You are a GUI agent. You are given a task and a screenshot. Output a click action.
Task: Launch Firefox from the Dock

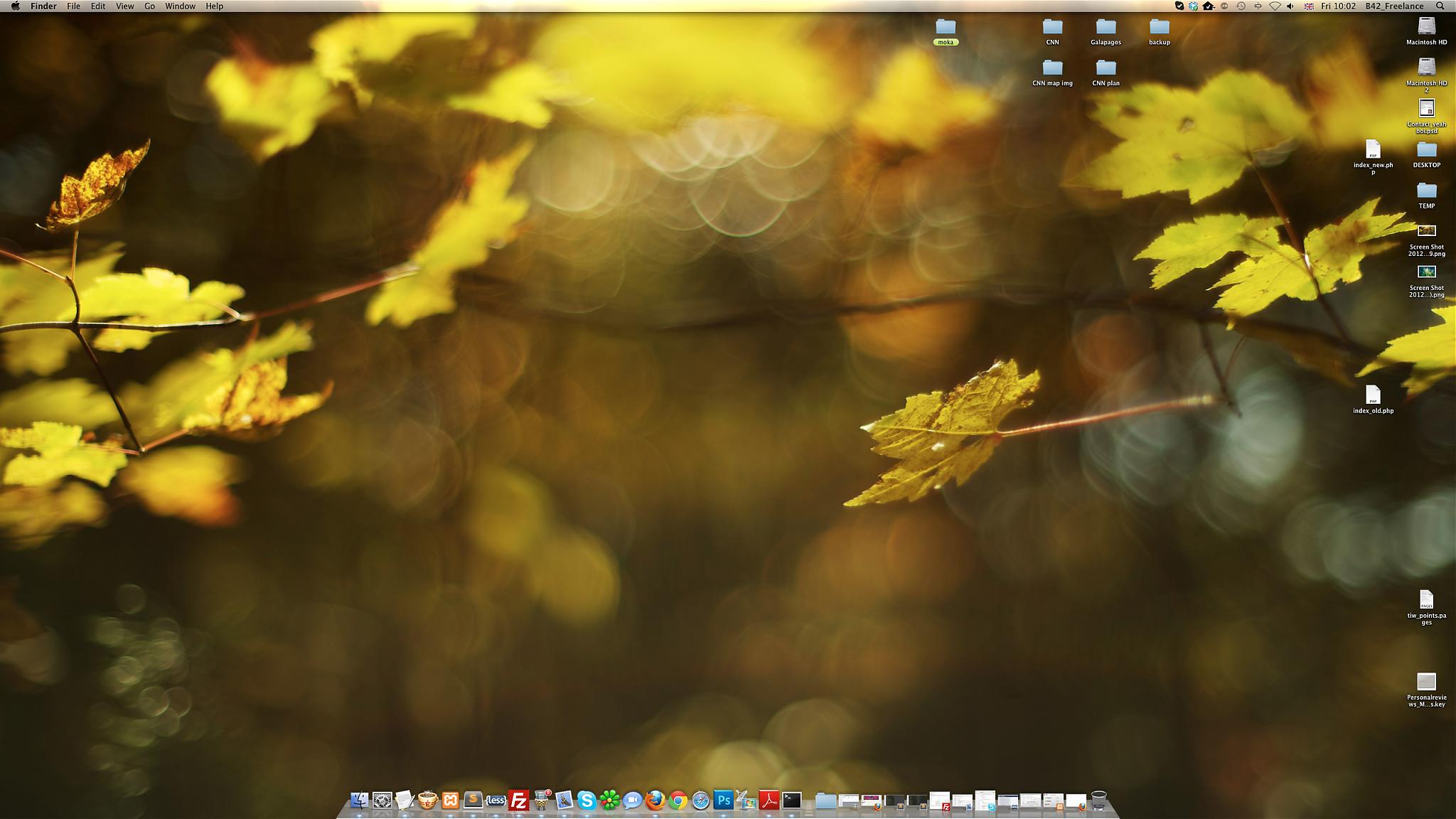(x=655, y=801)
